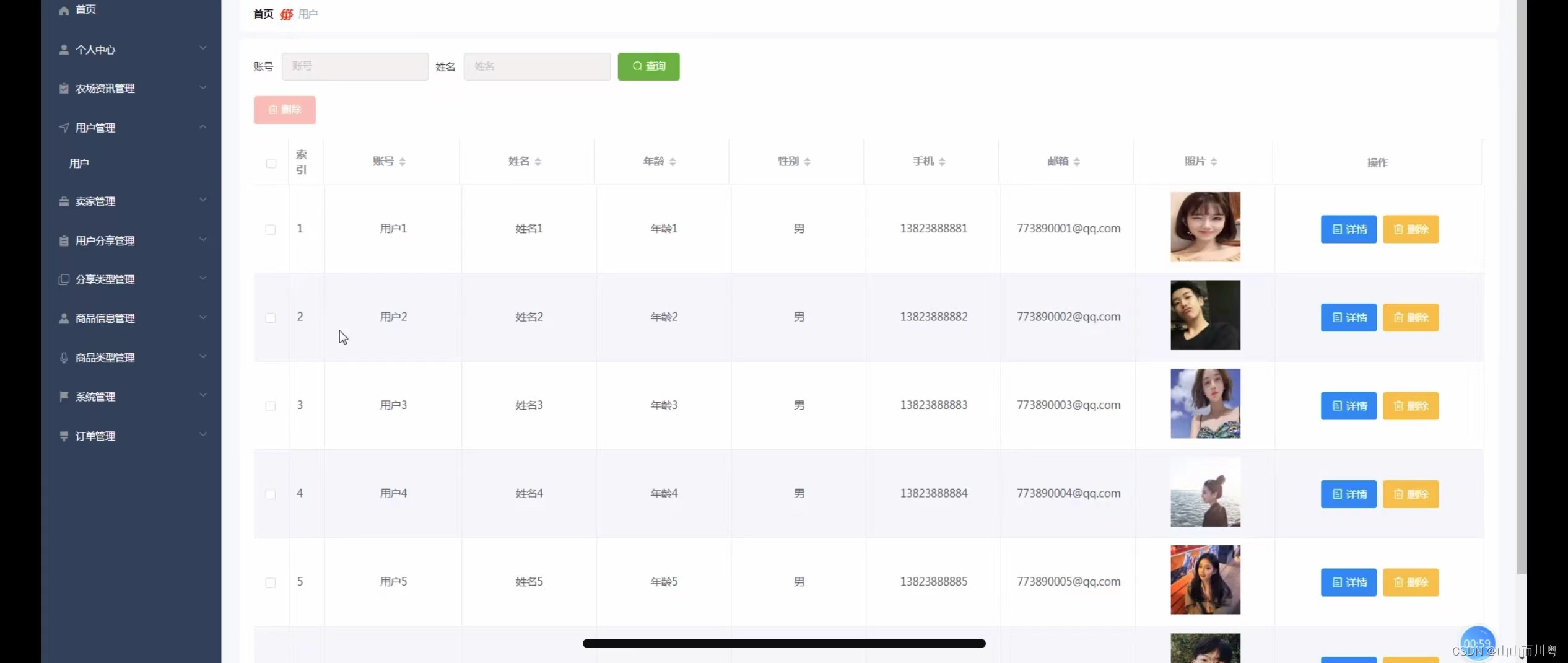1568x663 pixels.
Task: Focus the 账号 search input field
Action: coord(355,66)
